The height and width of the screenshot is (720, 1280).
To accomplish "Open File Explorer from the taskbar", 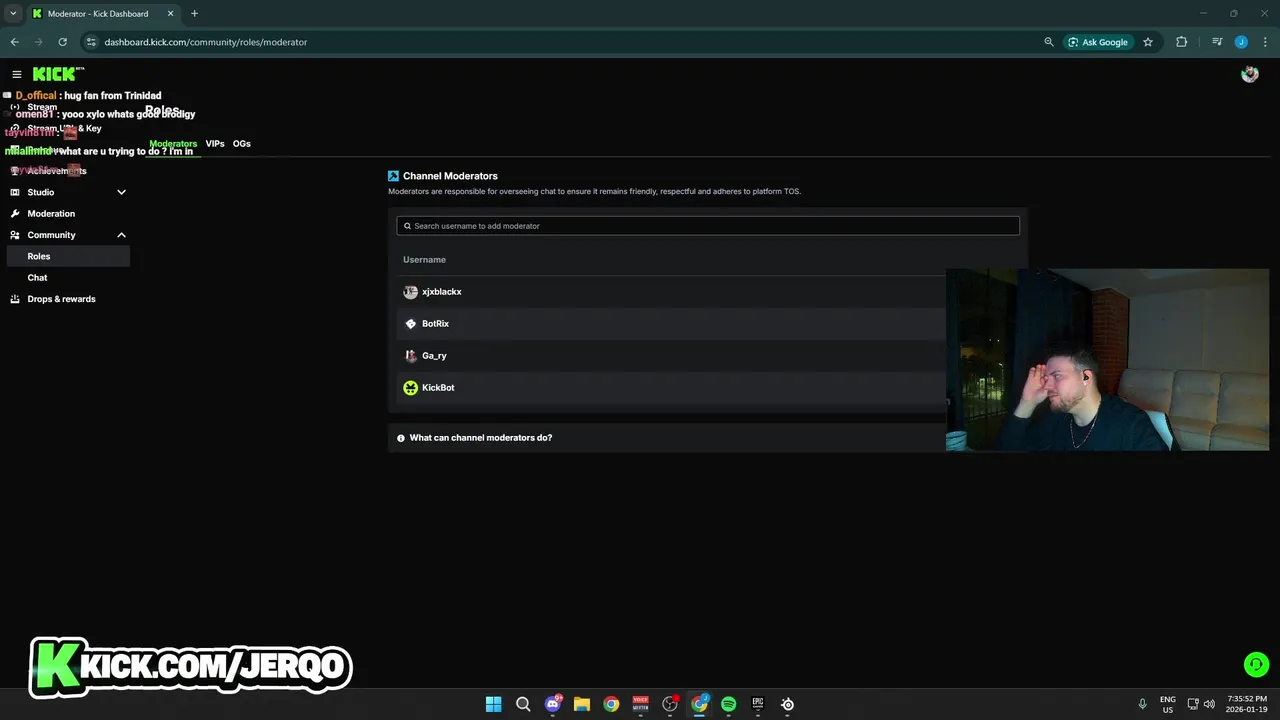I will pos(582,704).
